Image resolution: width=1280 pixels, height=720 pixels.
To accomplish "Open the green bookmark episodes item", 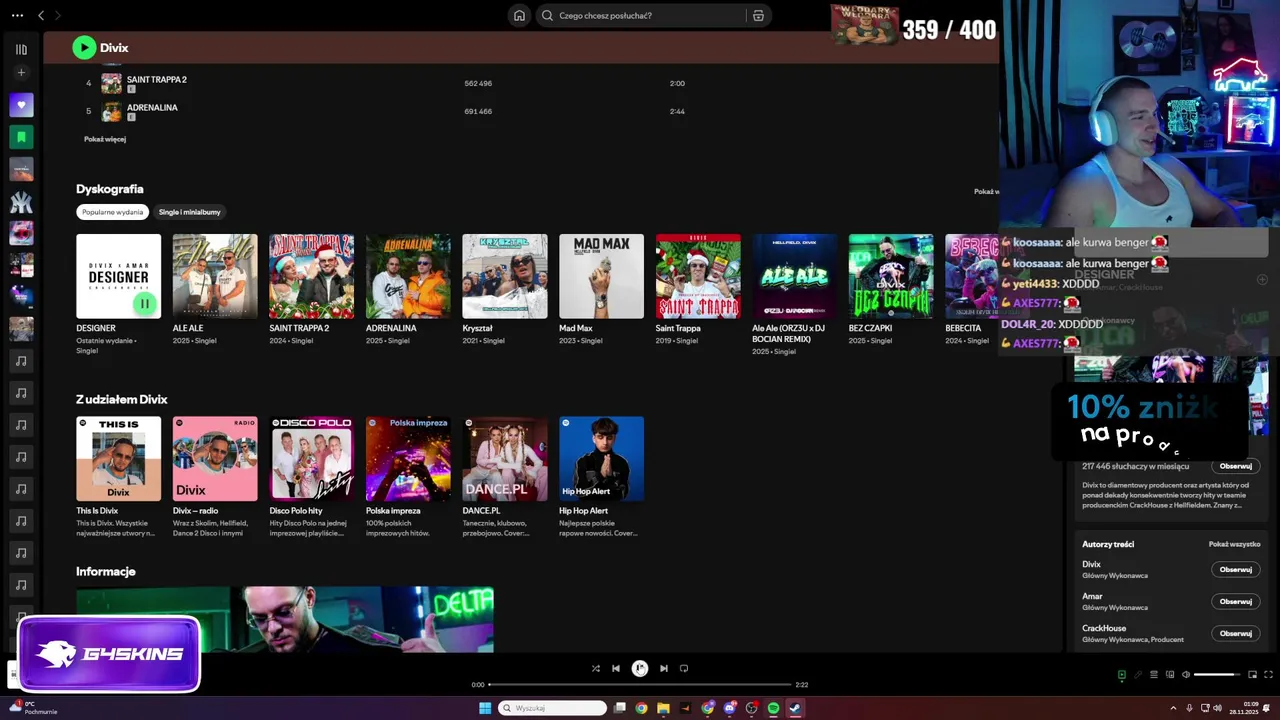I will pos(21,137).
